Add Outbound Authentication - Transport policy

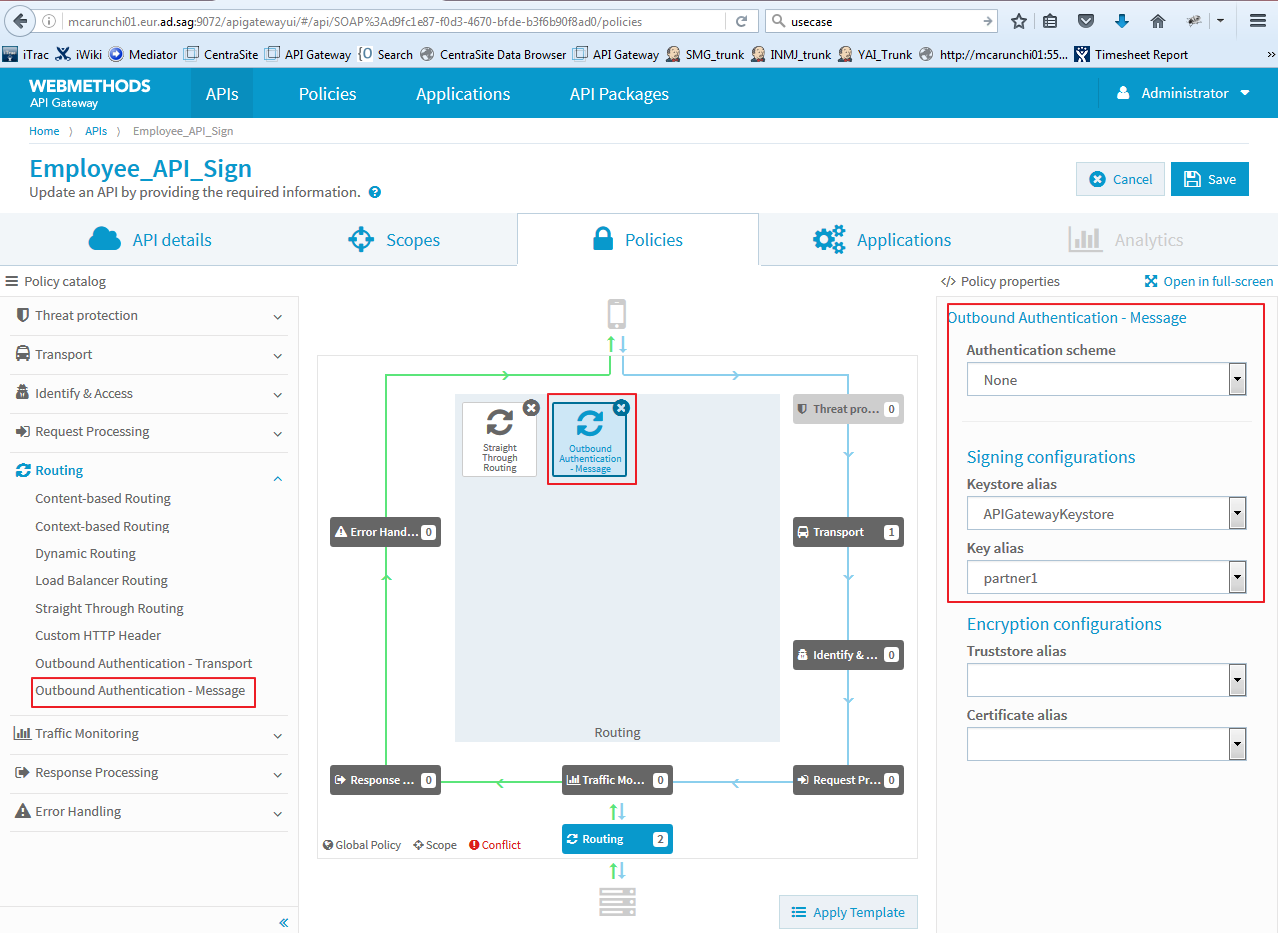coord(143,663)
